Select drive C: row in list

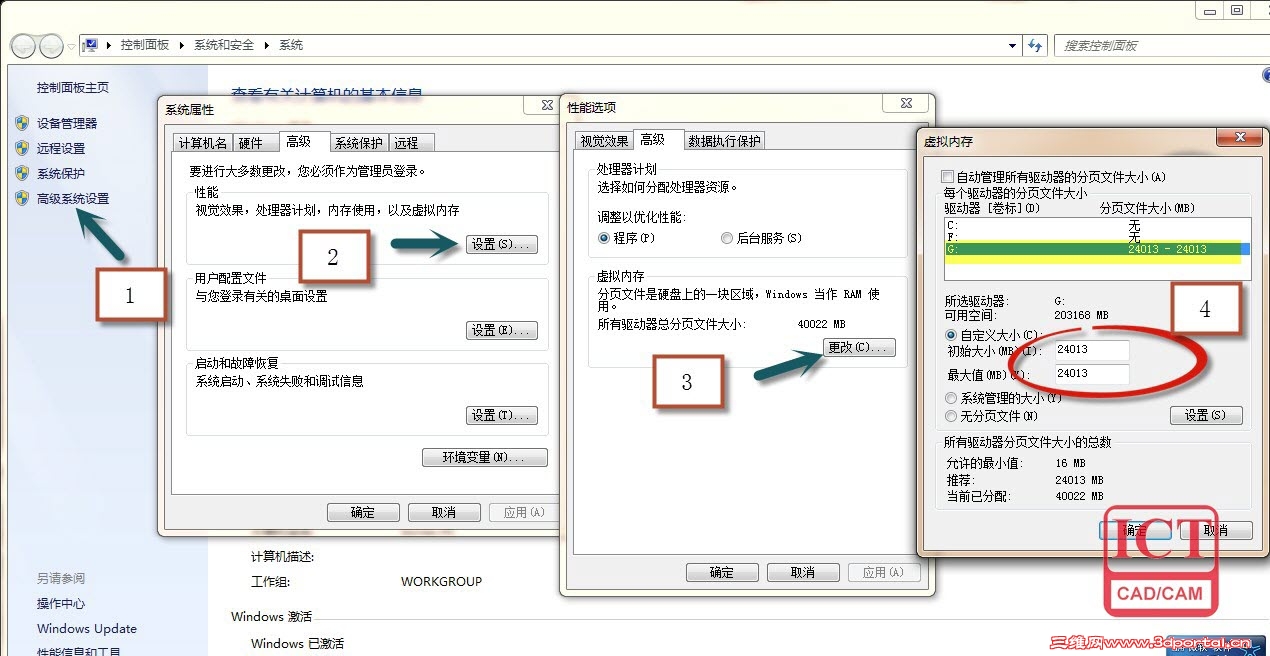click(1097, 226)
